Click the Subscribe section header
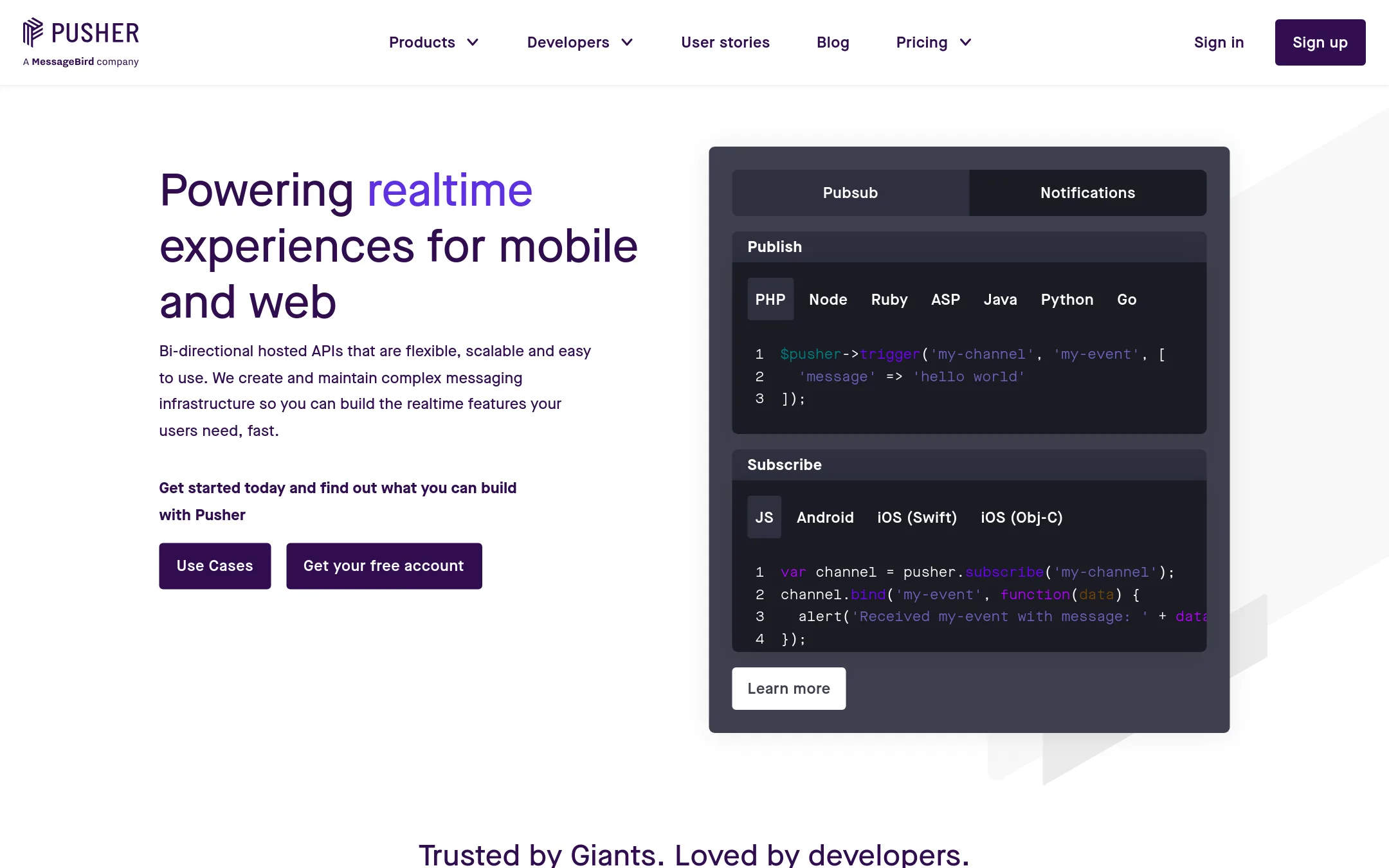1389x868 pixels. coord(969,465)
